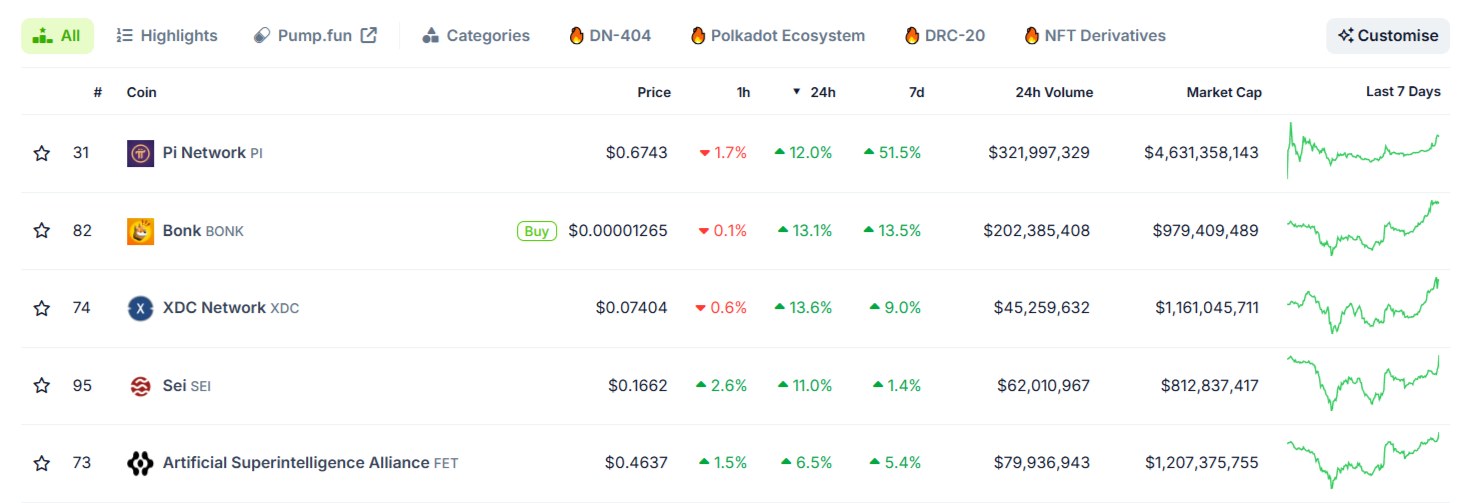1470x503 pixels.
Task: Switch to the Highlights tab
Action: point(166,36)
